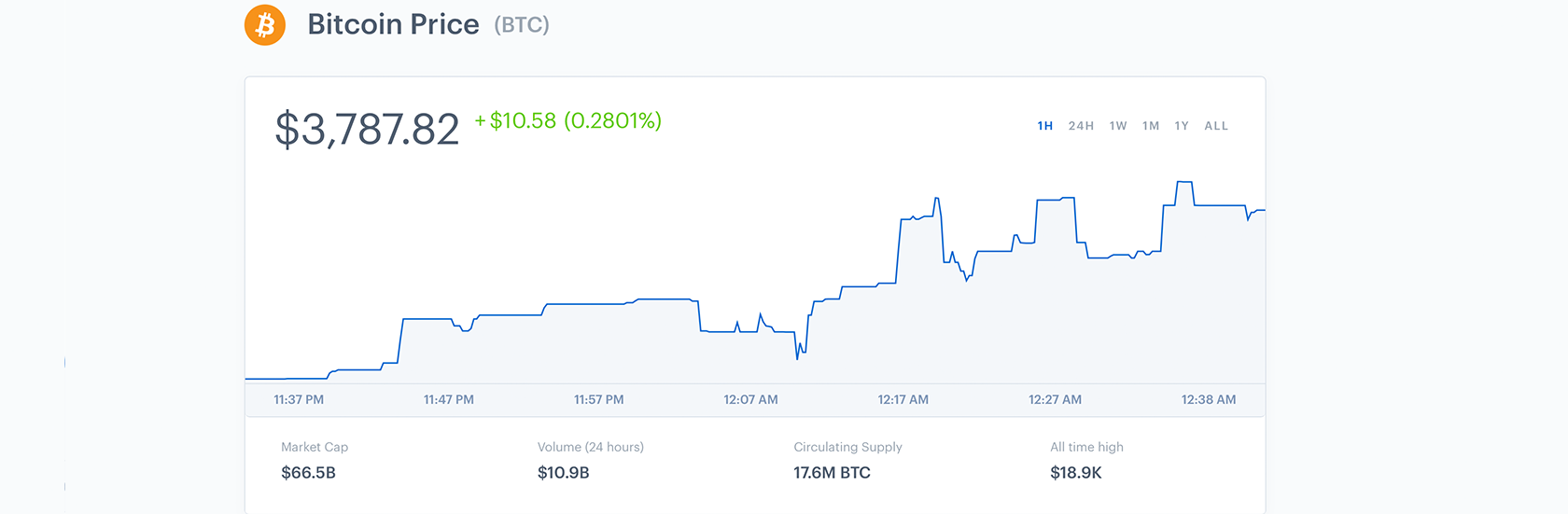Select the 1H time range tab
The width and height of the screenshot is (1568, 514).
point(1045,126)
